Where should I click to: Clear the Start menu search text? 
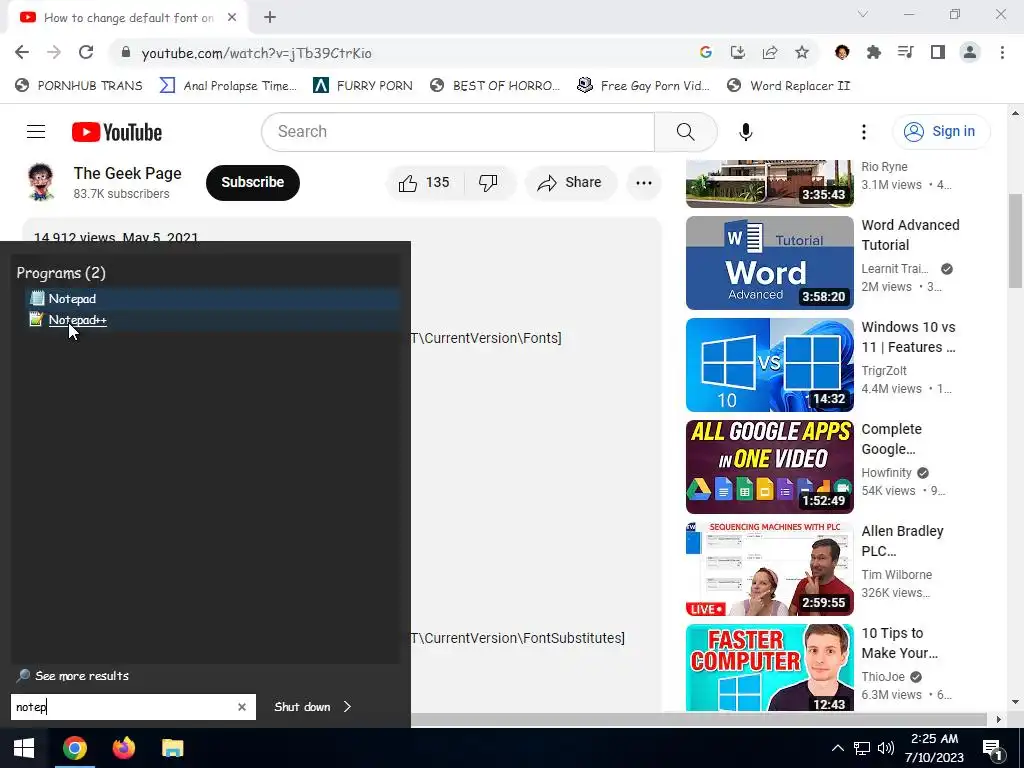click(242, 707)
